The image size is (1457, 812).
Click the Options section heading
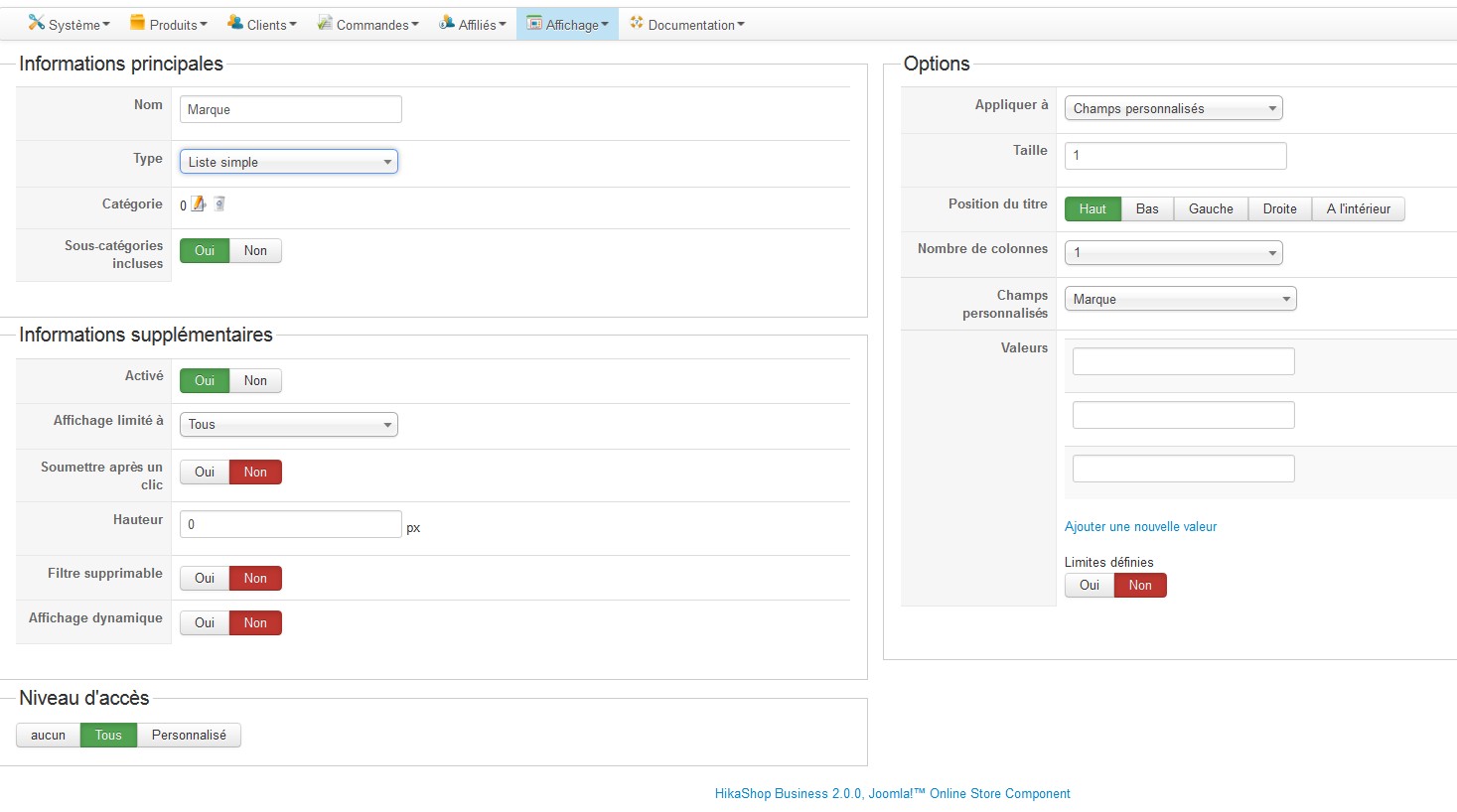tap(937, 64)
